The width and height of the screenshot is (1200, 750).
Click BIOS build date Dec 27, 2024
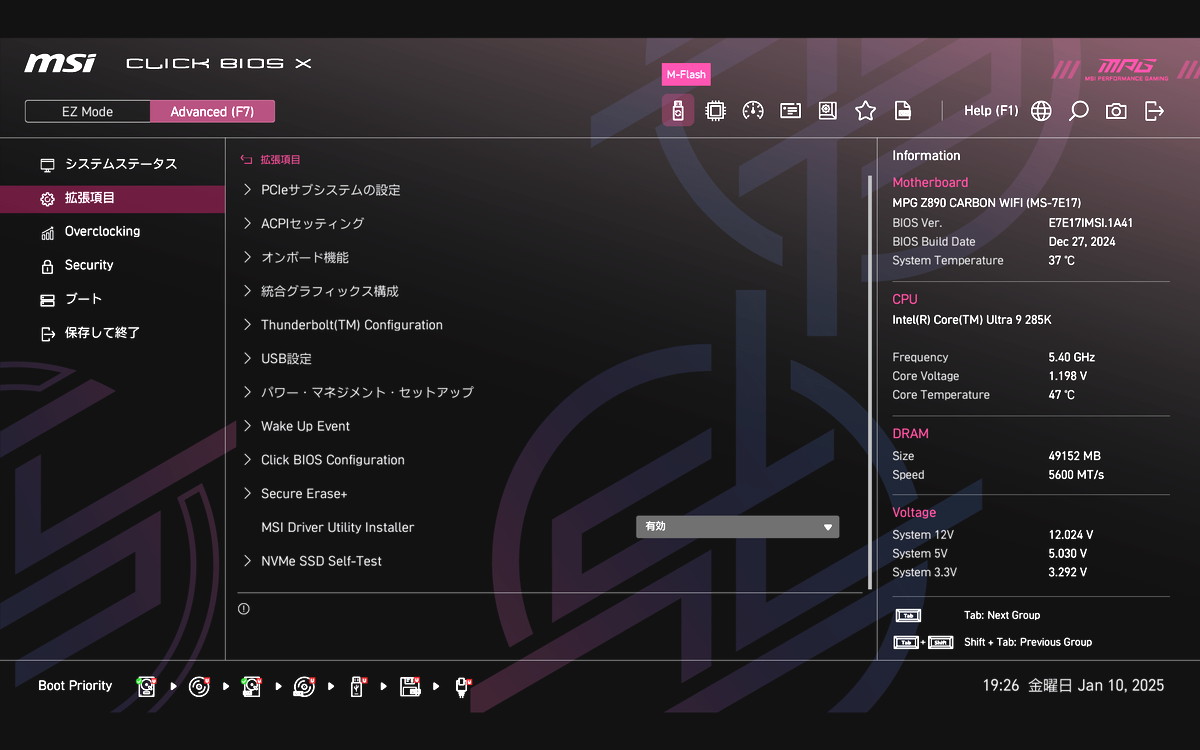[x=1082, y=242]
